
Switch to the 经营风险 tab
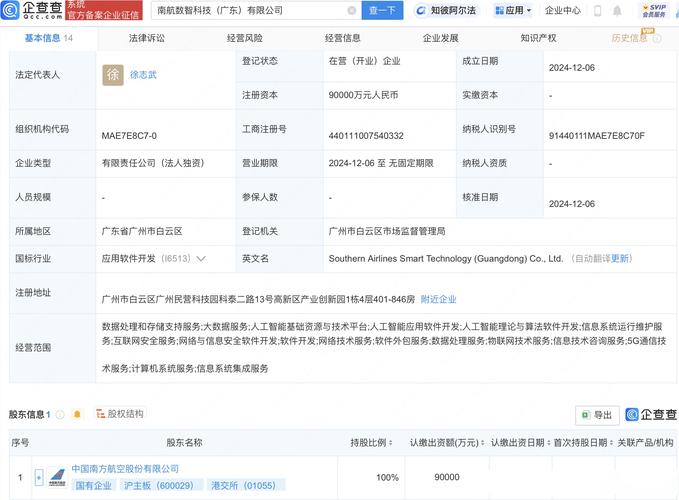coord(245,38)
